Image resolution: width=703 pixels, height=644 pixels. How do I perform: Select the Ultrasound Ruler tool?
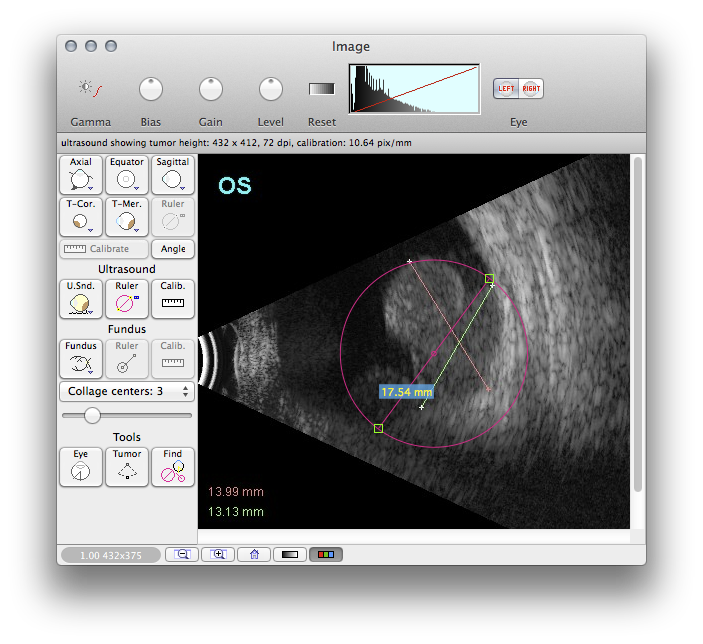(x=127, y=299)
